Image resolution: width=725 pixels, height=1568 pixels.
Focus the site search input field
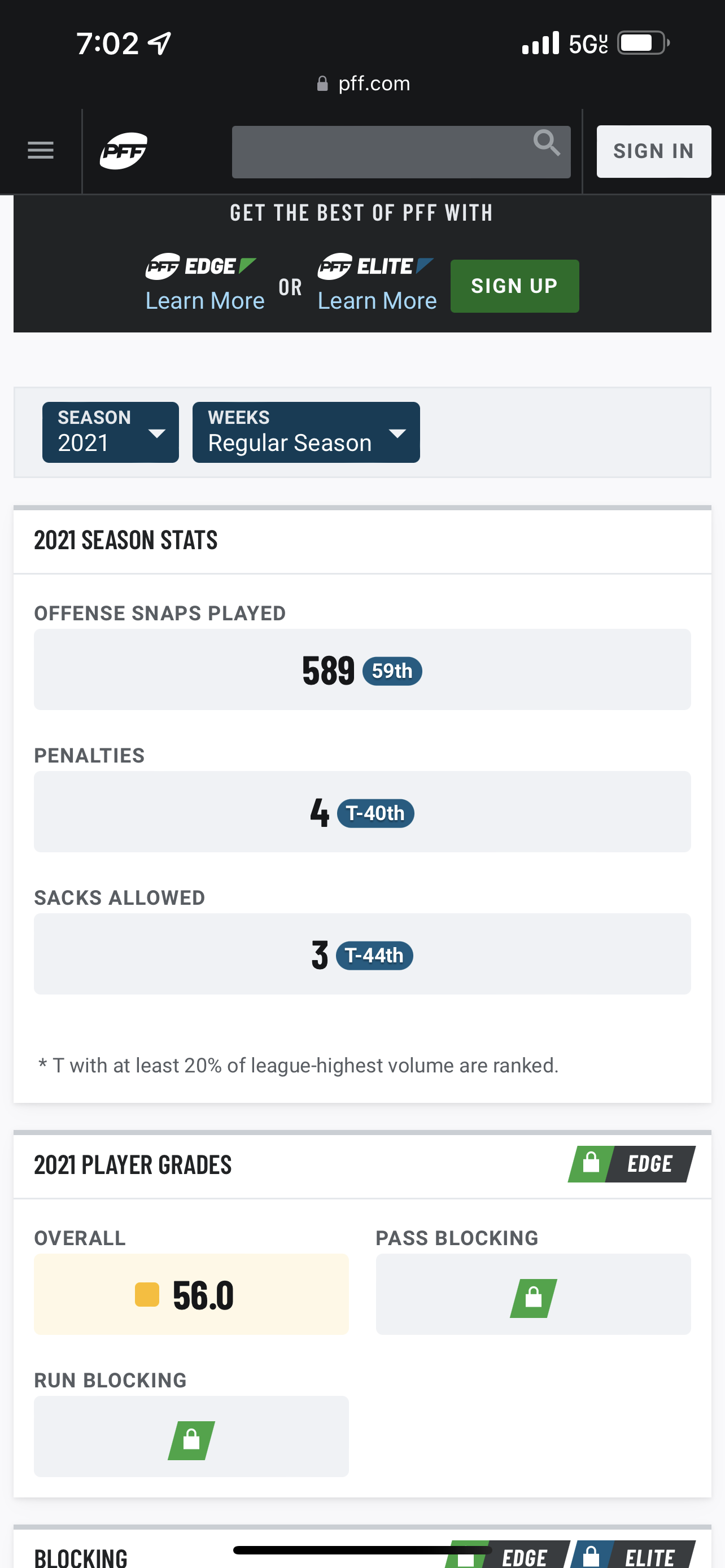[401, 152]
